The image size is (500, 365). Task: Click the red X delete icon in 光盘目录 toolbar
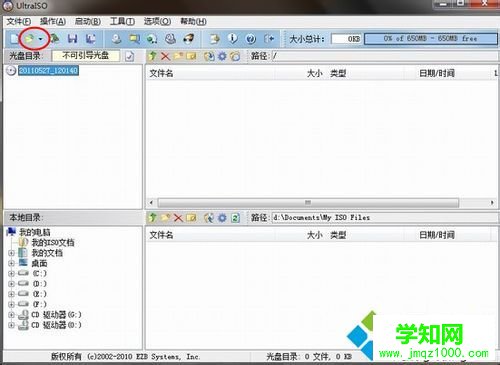165,56
